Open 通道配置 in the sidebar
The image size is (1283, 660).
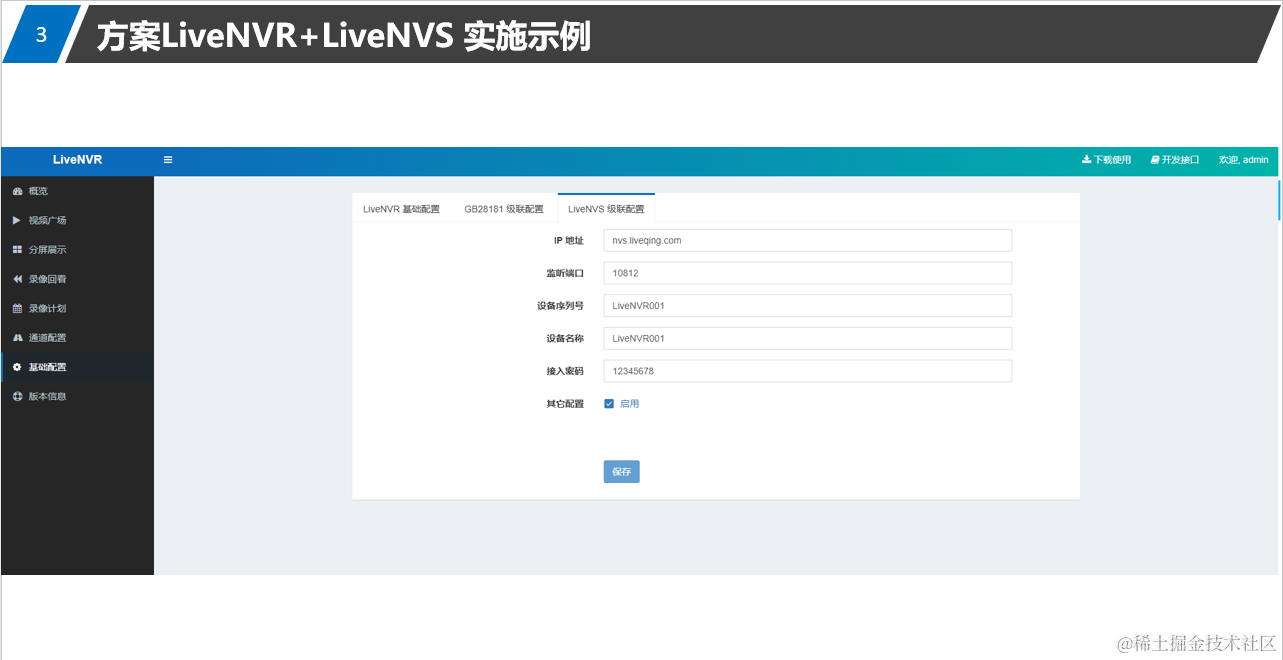point(77,338)
